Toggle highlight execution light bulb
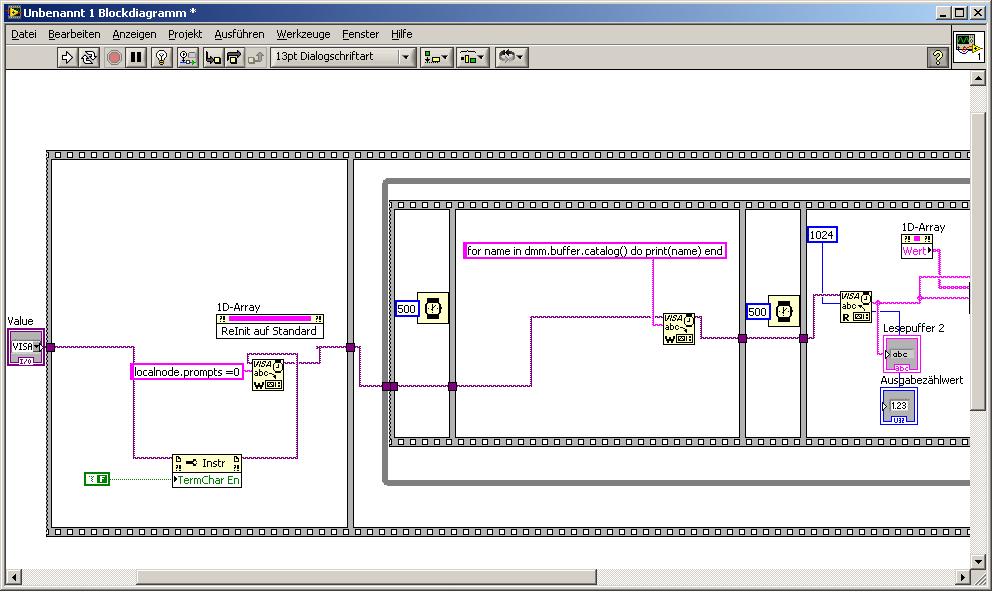Viewport: 992px width, 605px height. (x=162, y=58)
